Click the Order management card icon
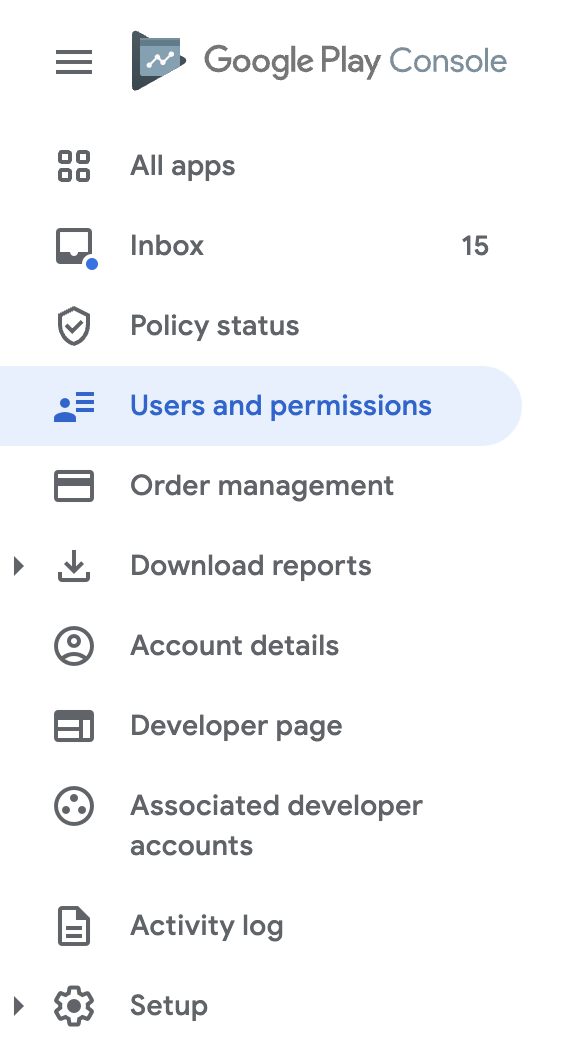The height and width of the screenshot is (1048, 582). [x=74, y=486]
